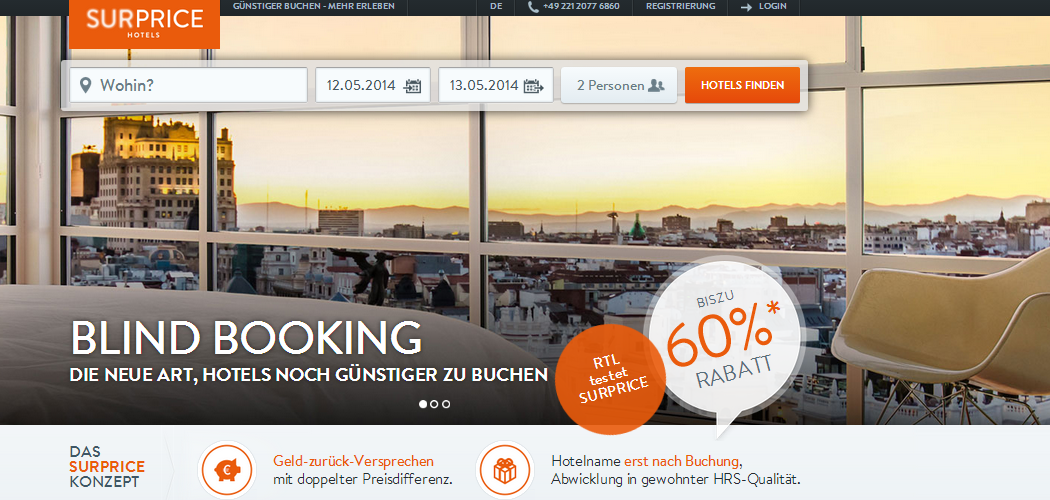
Task: Click the piggy bank money-back icon
Action: [x=227, y=469]
